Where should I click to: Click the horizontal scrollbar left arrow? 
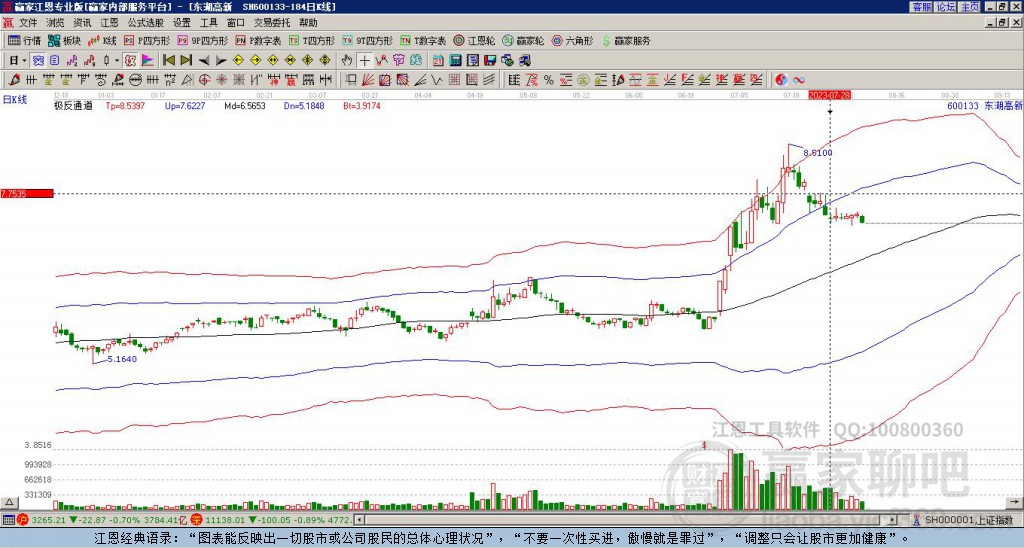[x=359, y=520]
